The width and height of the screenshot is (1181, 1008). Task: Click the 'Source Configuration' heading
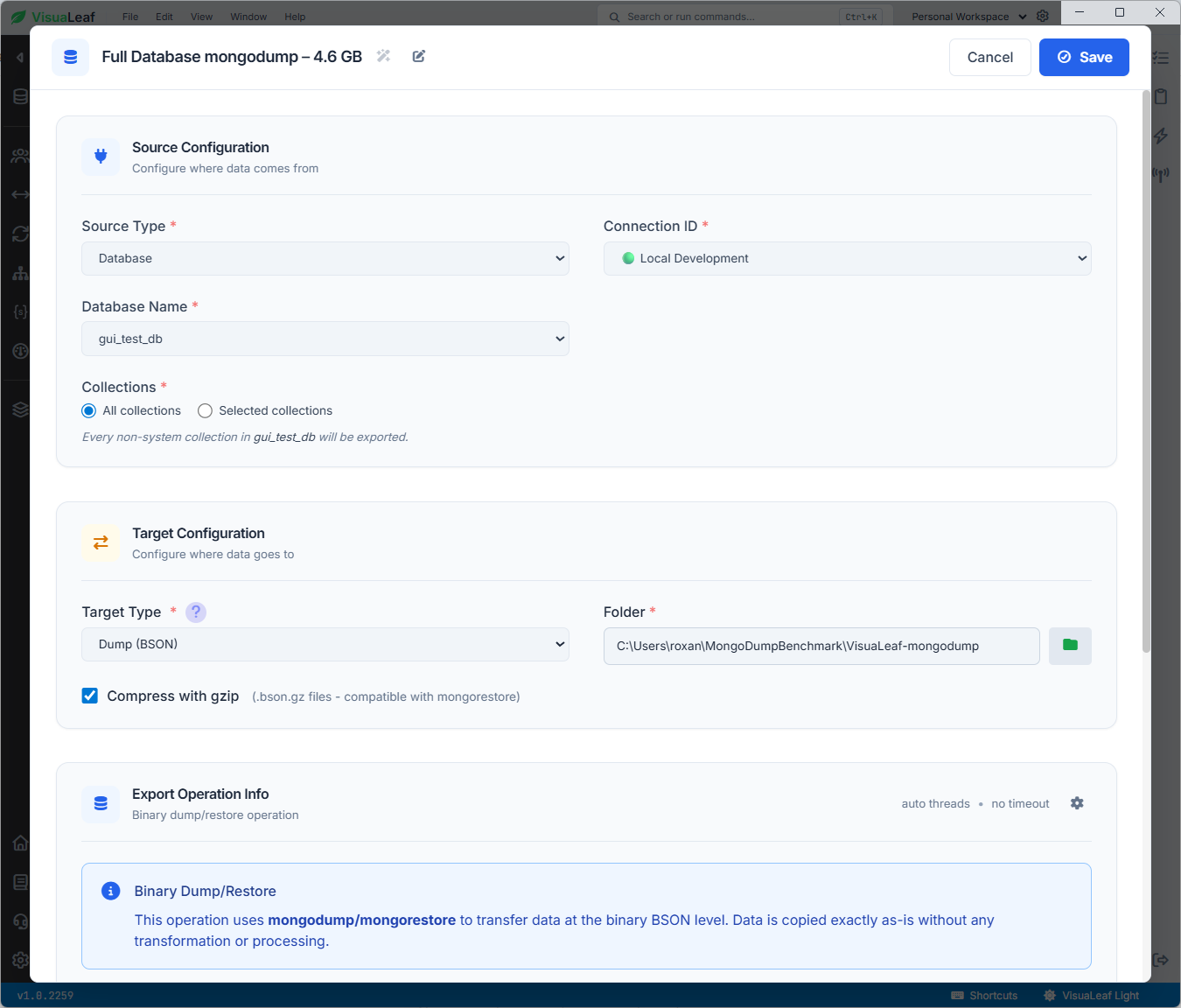point(200,147)
